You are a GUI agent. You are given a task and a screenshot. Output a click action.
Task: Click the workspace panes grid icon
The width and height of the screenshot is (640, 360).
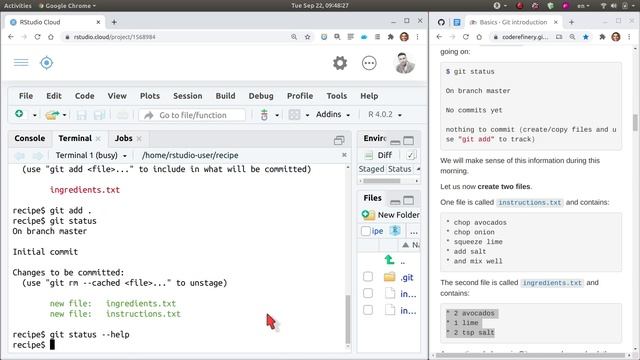pyautogui.click(x=294, y=115)
